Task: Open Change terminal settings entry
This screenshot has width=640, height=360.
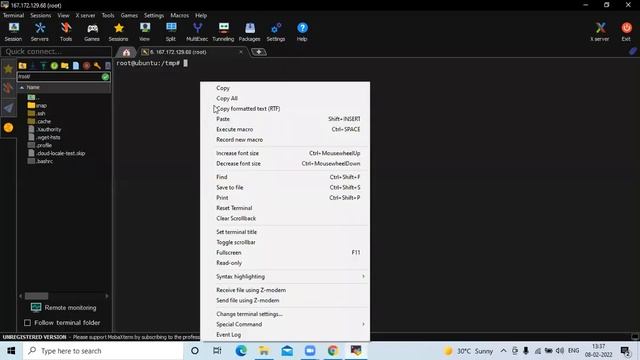Action: coord(285,314)
